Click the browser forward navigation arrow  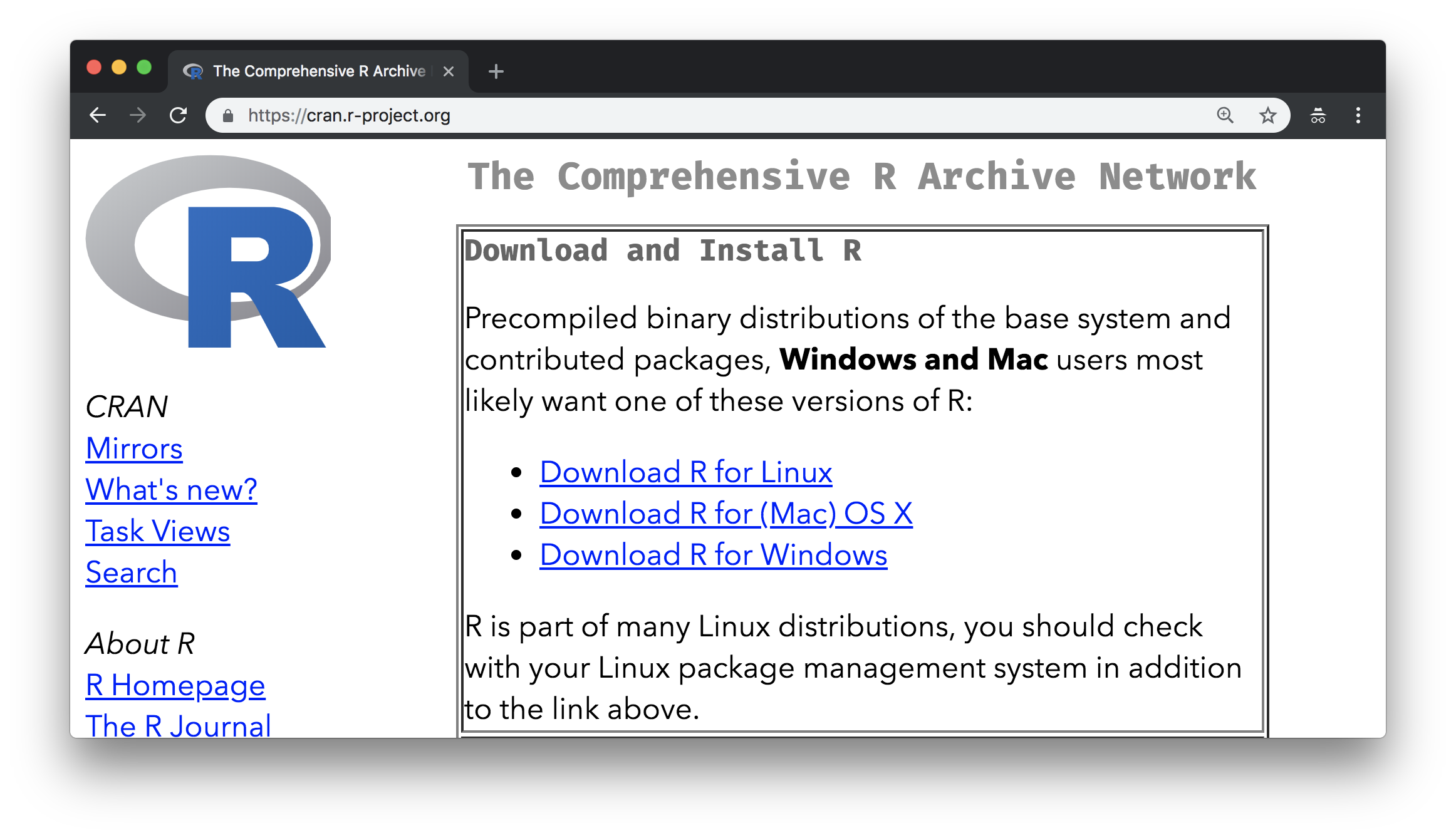[136, 113]
